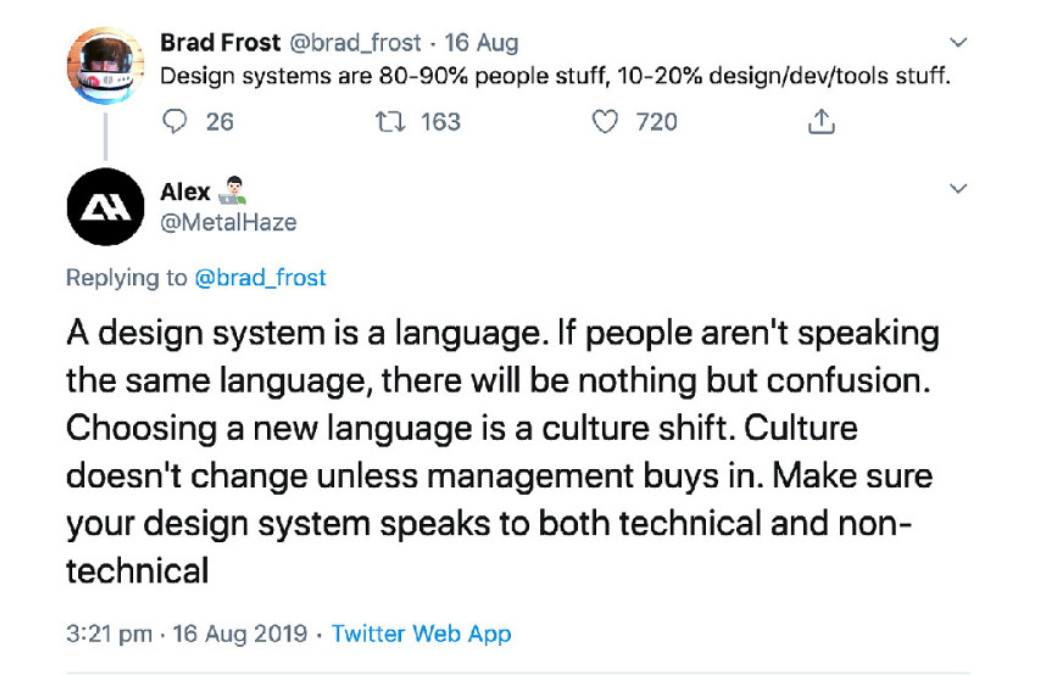
Task: Click the 3:21 pm 16 Aug 2019 timestamp
Action: click(x=185, y=634)
